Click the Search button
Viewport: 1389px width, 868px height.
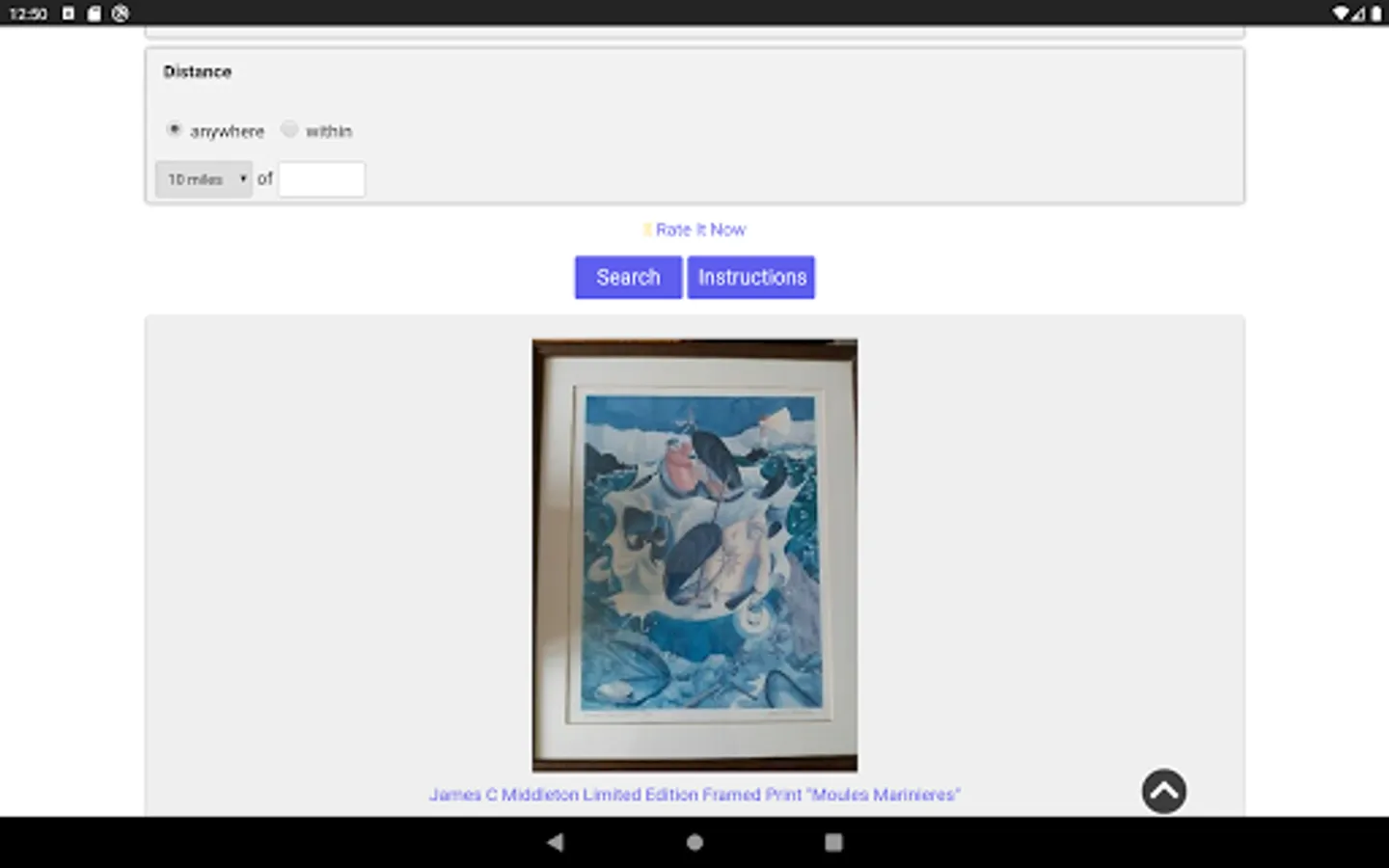pos(628,278)
